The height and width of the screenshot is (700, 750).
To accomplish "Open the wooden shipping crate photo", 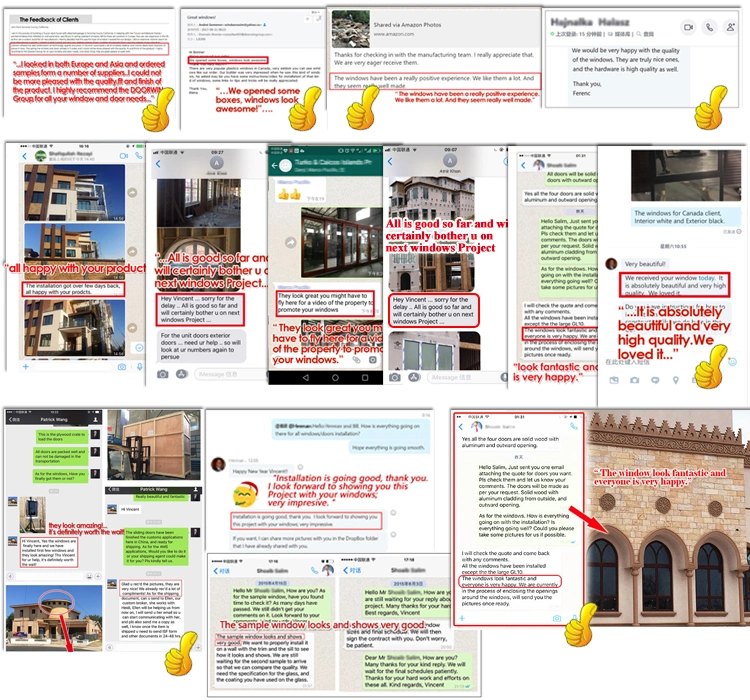I will (x=154, y=445).
